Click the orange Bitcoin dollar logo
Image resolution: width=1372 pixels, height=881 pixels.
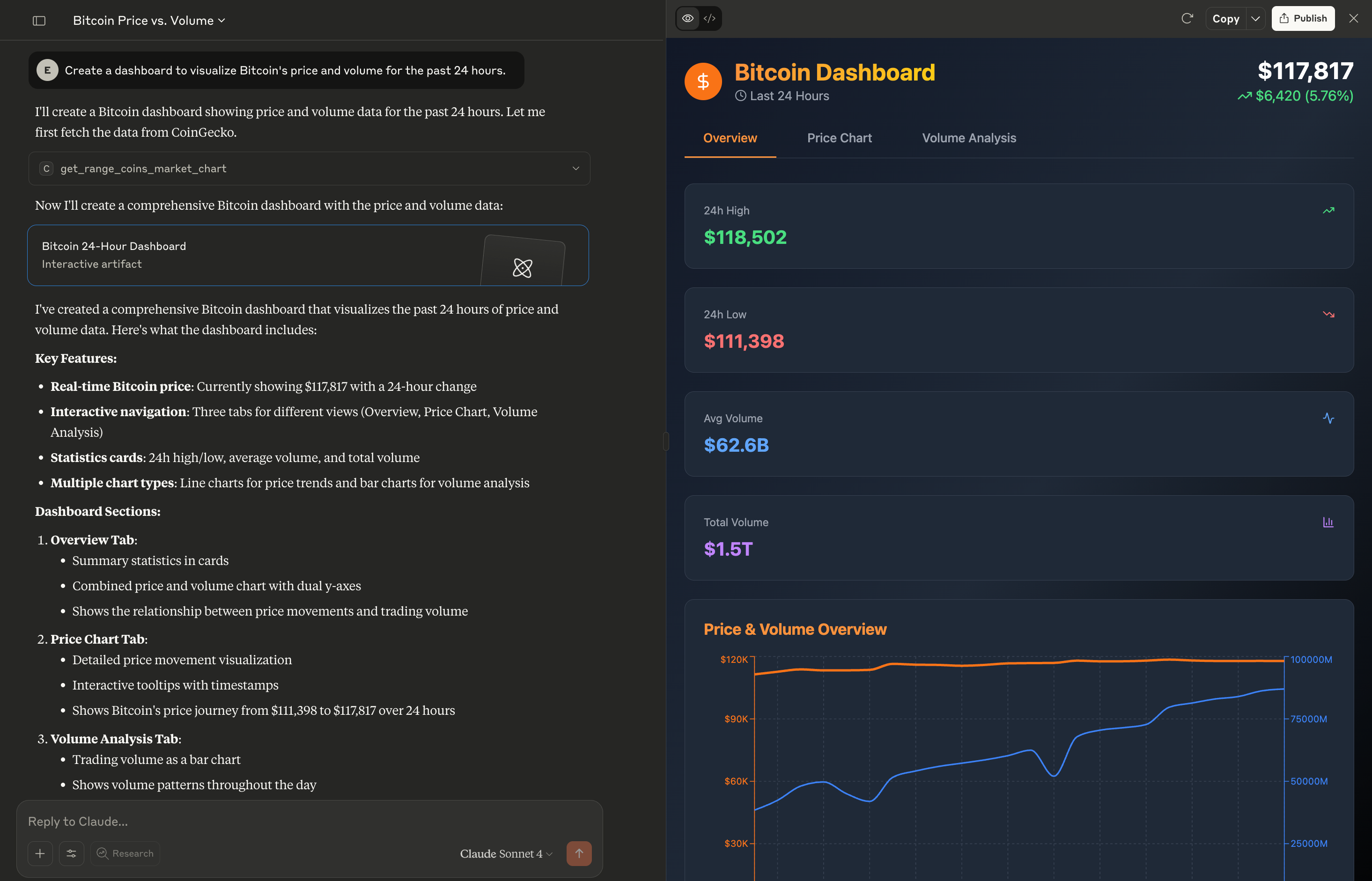click(x=703, y=81)
